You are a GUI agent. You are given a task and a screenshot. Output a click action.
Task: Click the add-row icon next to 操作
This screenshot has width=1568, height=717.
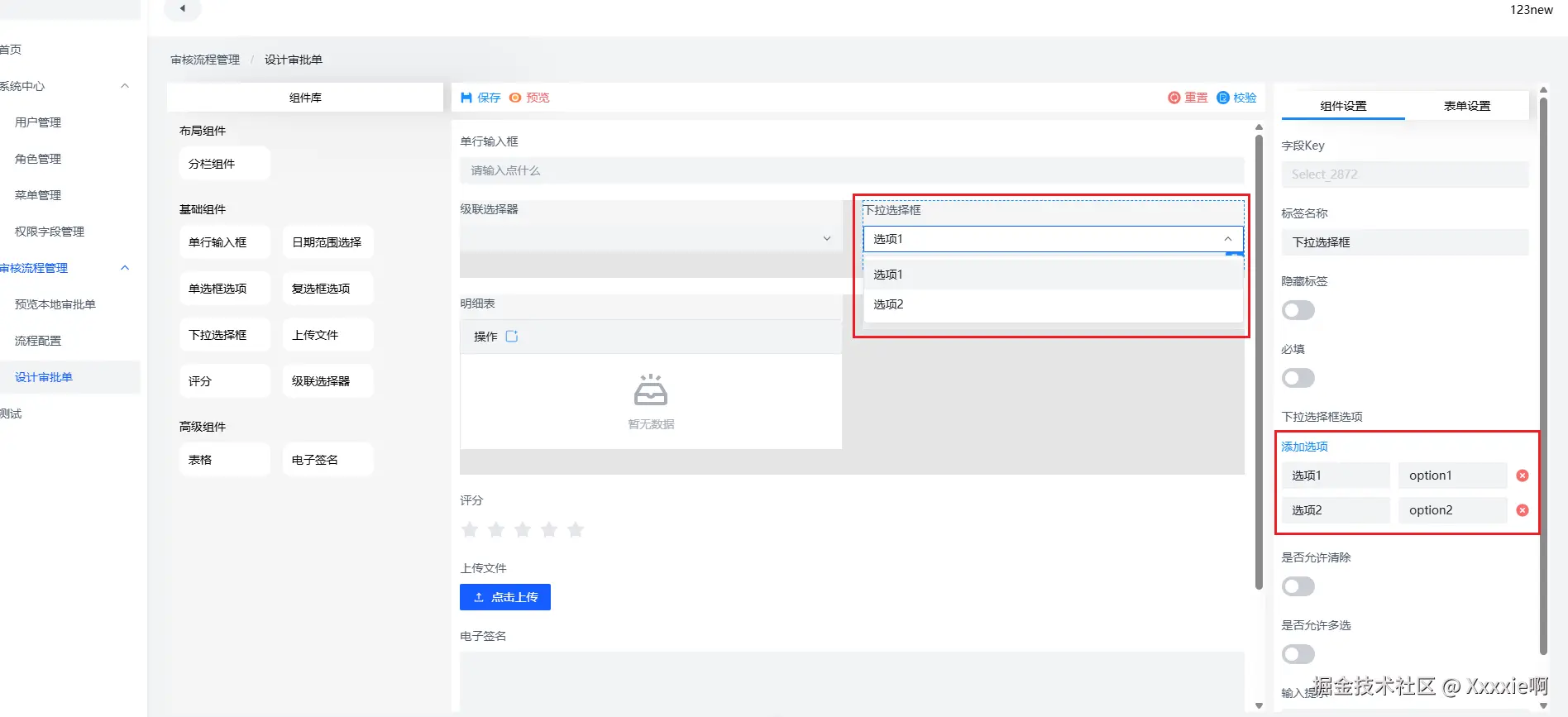click(512, 337)
